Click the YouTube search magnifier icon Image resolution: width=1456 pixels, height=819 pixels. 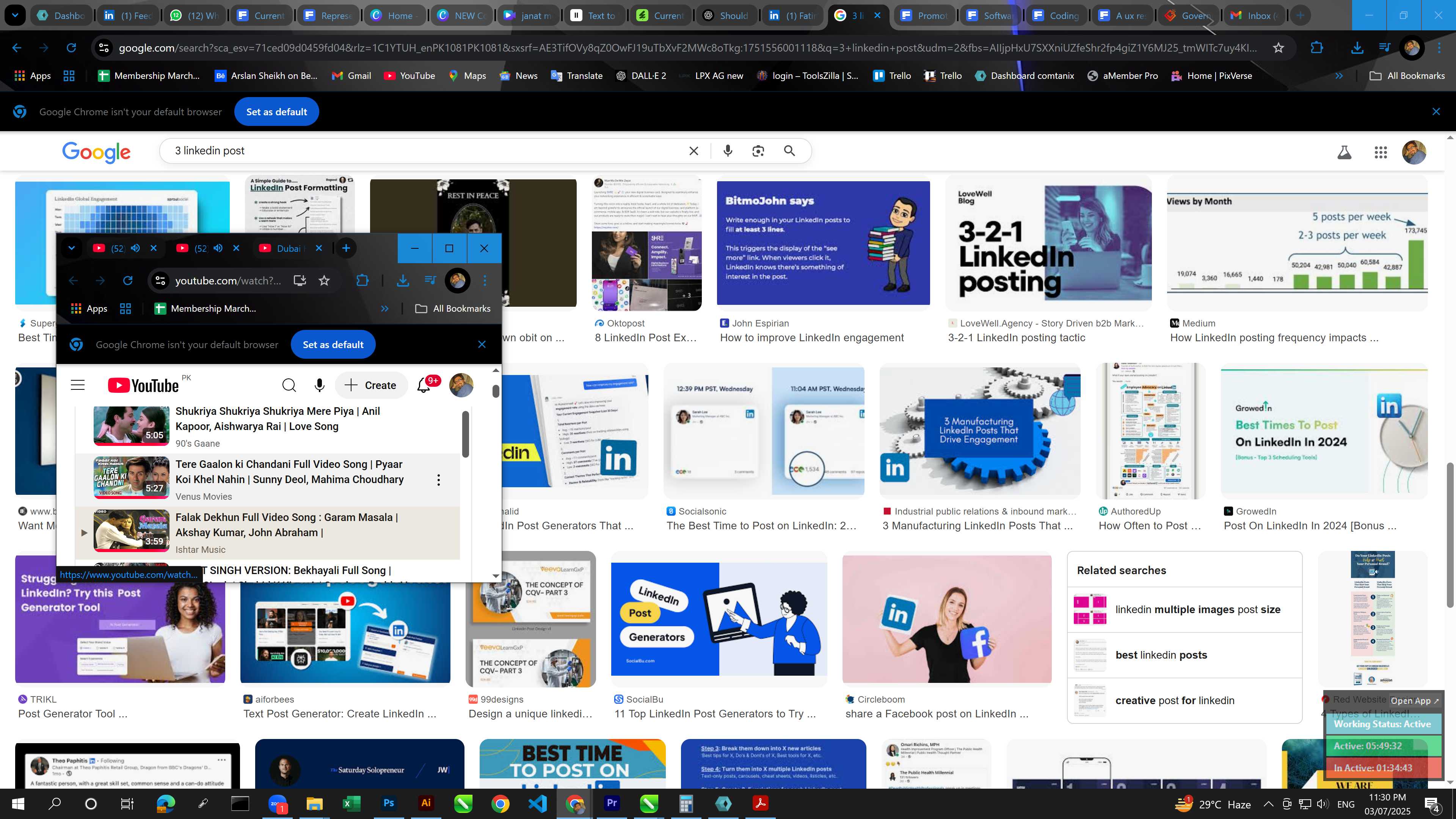coord(289,385)
